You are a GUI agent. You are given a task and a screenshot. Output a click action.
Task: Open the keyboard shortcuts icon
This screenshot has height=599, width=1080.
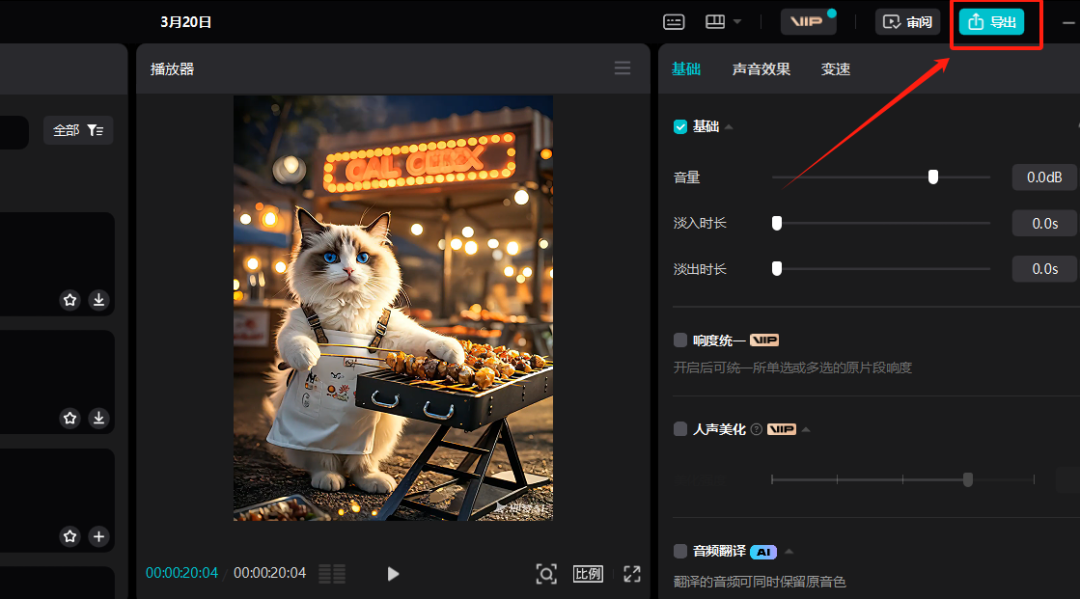pyautogui.click(x=674, y=22)
